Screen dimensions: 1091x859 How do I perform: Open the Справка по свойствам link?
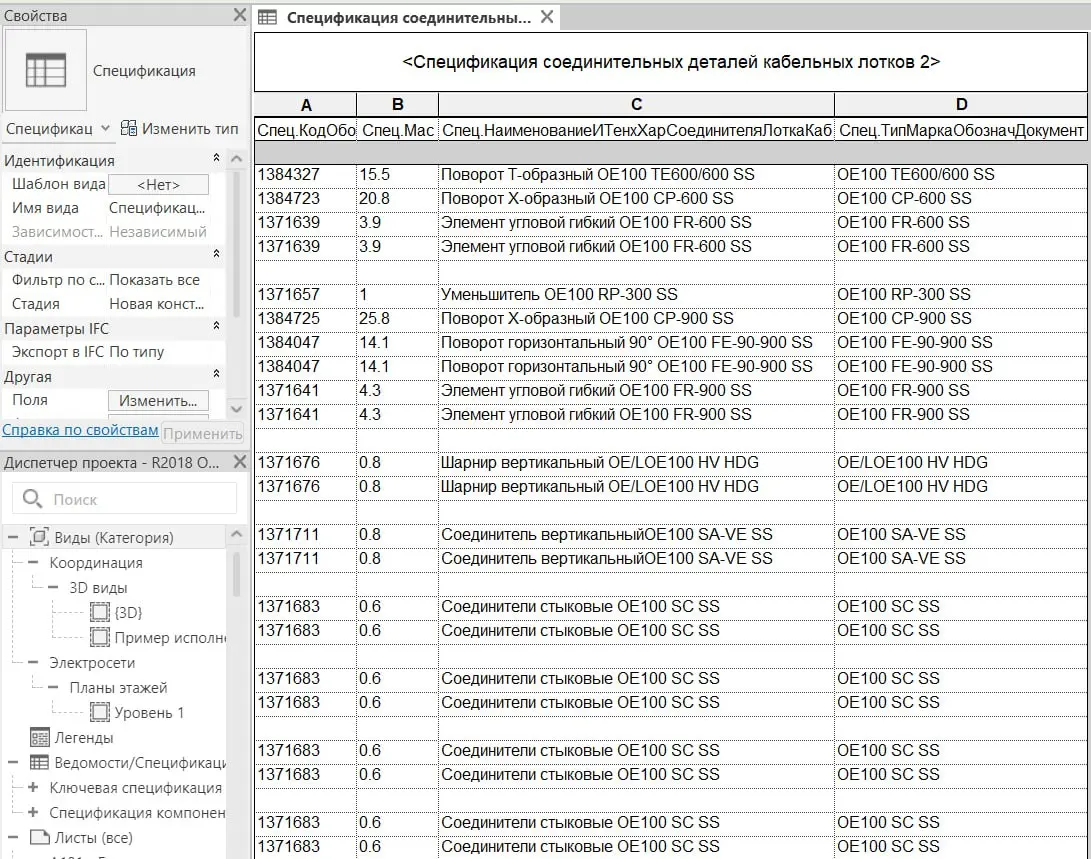point(80,430)
